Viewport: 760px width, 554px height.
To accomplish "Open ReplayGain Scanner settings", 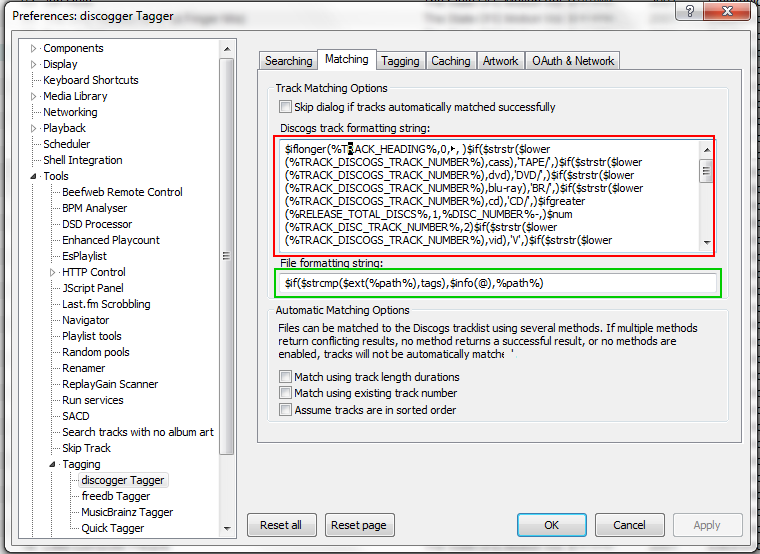I will point(110,384).
